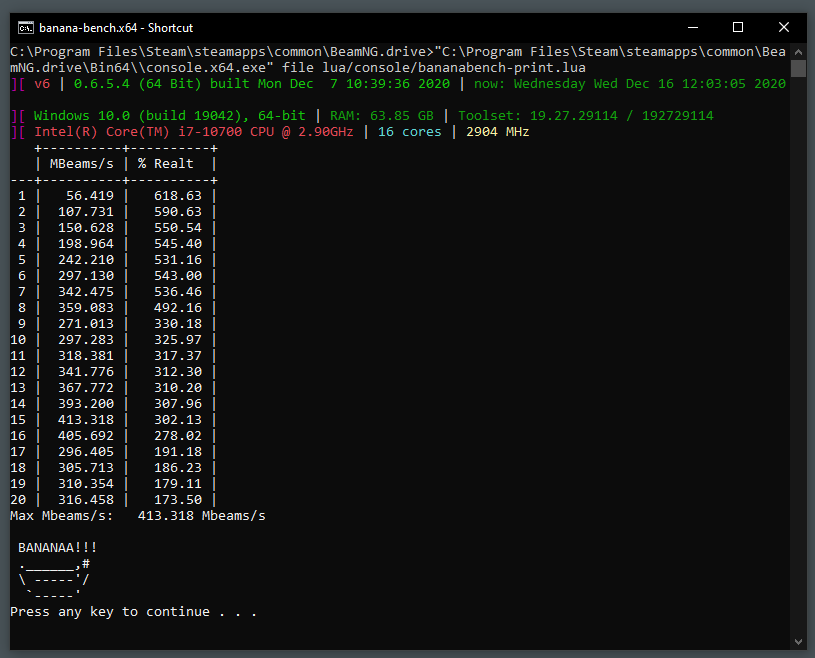Click the value 318.381 in row 11
The image size is (815, 658).
86,356
